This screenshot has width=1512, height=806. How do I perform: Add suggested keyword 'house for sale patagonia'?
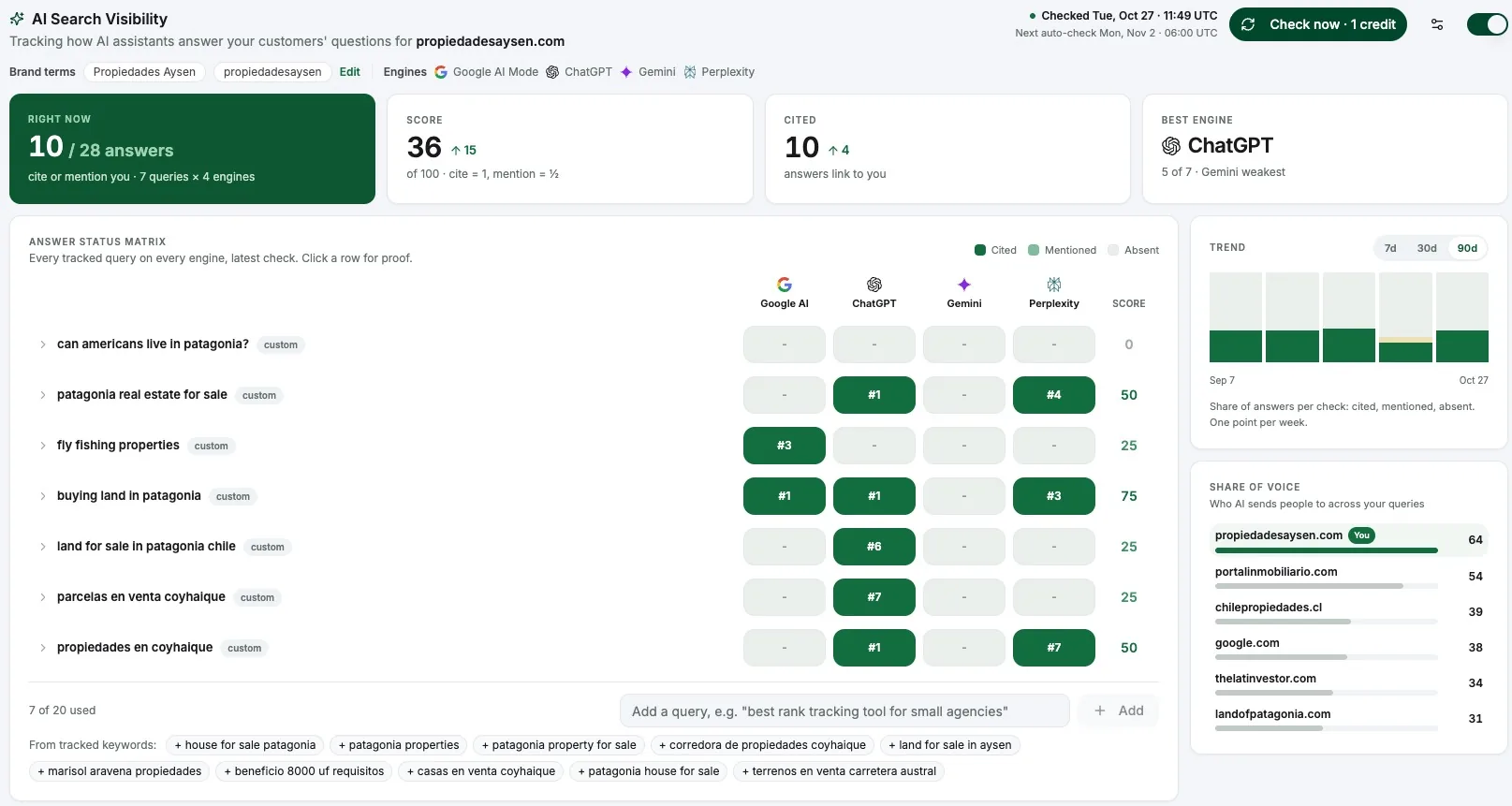[x=245, y=745]
